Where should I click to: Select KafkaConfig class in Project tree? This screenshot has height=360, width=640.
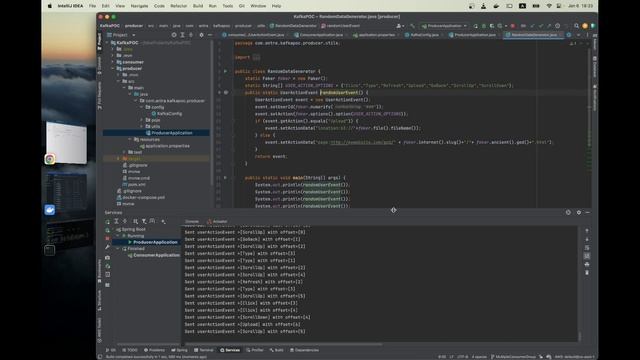click(x=167, y=113)
